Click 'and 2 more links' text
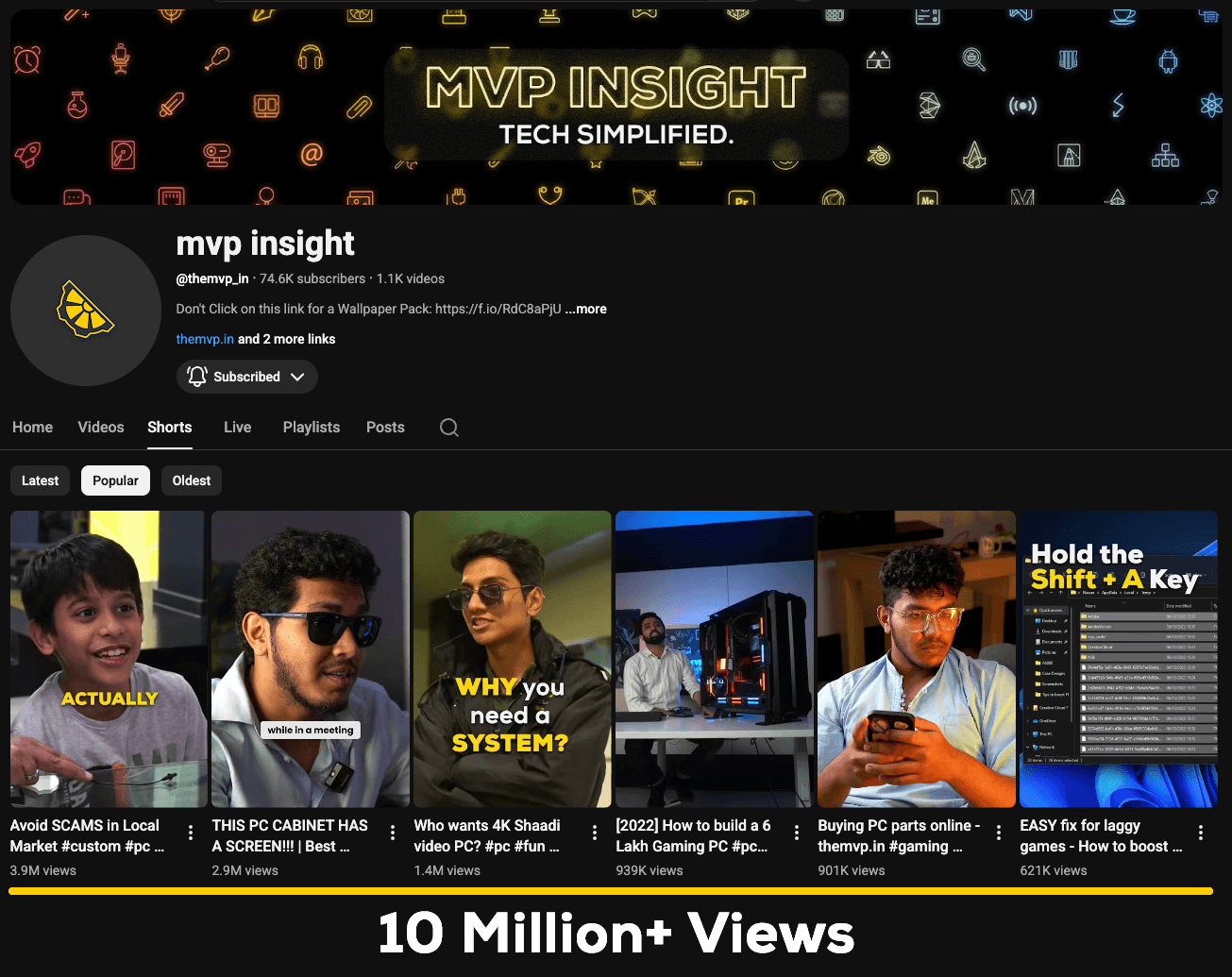The height and width of the screenshot is (977, 1232). pyautogui.click(x=287, y=339)
